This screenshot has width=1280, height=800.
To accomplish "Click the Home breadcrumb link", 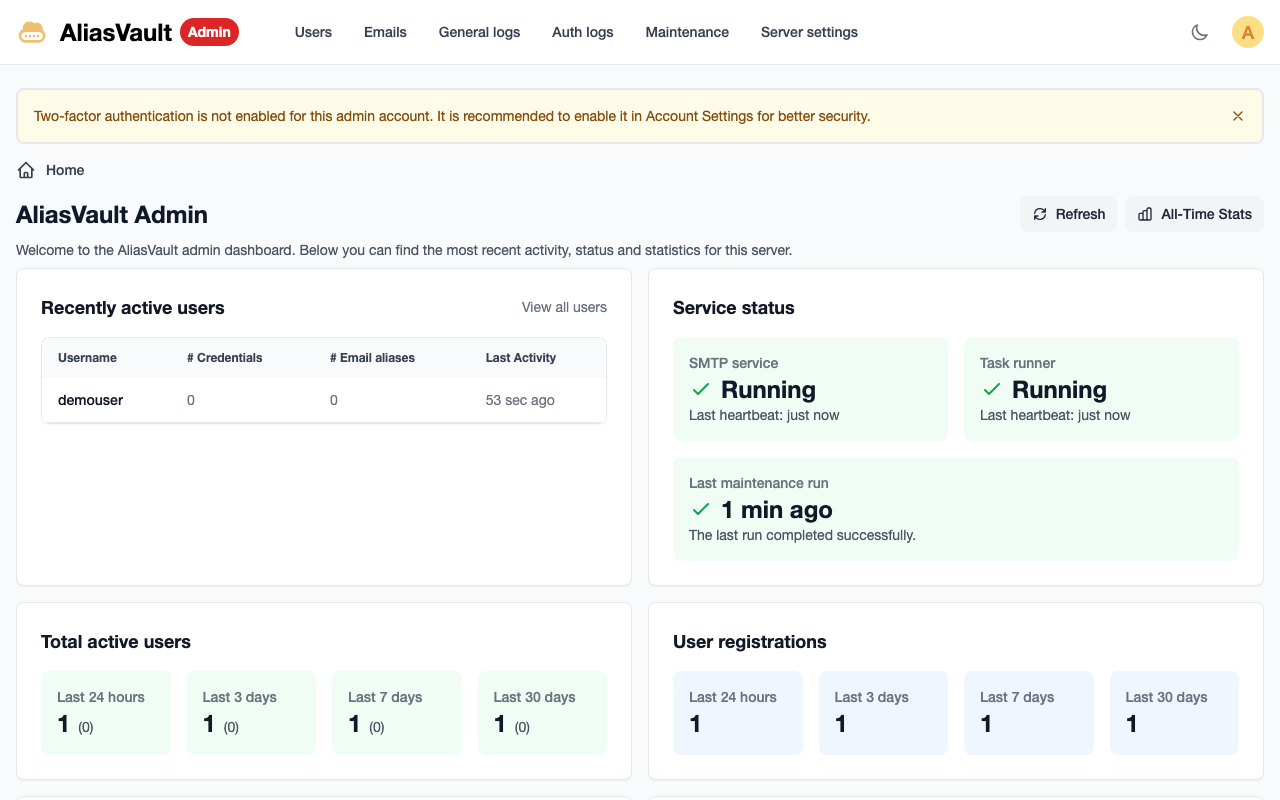I will click(65, 170).
